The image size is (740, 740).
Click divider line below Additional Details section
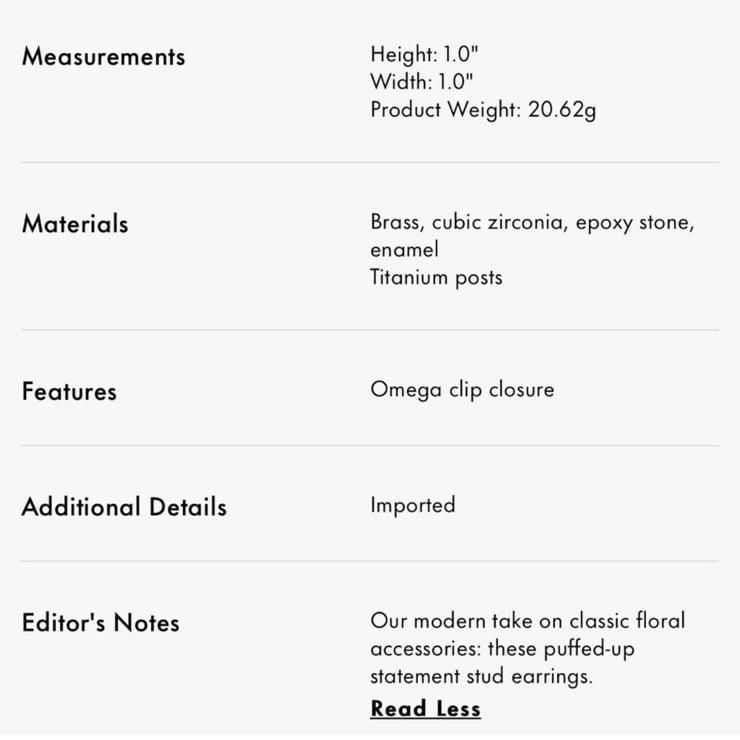370,561
